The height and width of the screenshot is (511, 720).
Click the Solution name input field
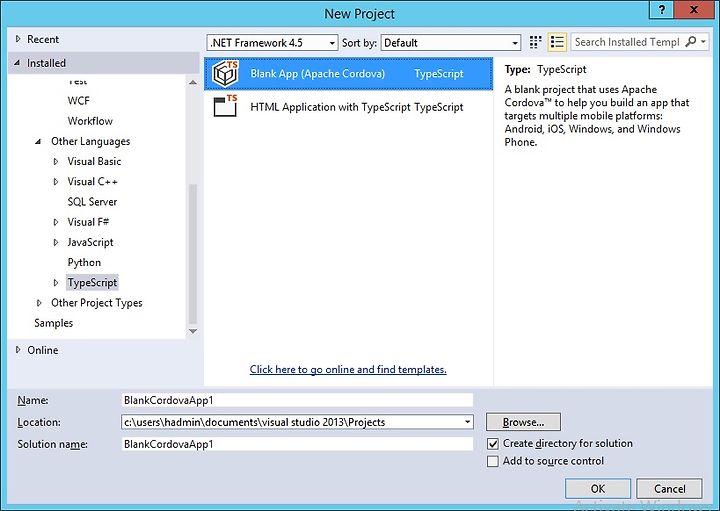click(297, 444)
